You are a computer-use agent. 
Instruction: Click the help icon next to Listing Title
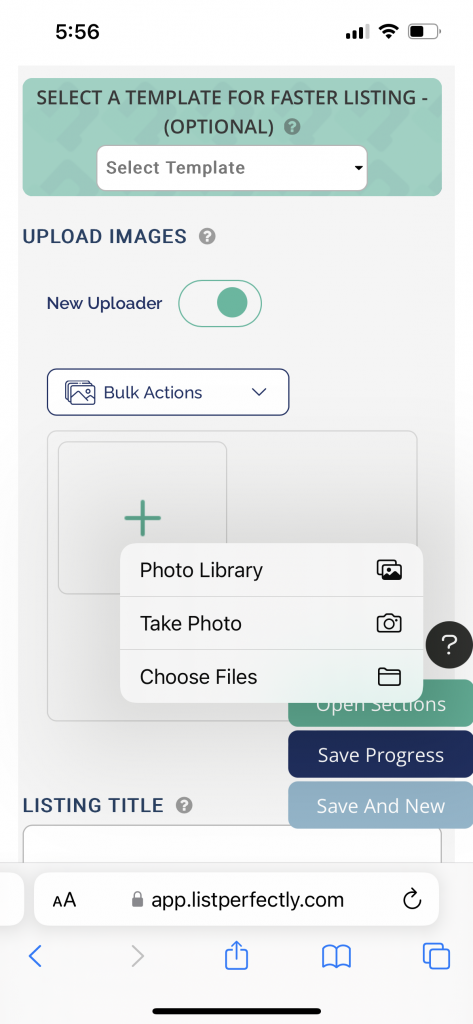point(184,805)
